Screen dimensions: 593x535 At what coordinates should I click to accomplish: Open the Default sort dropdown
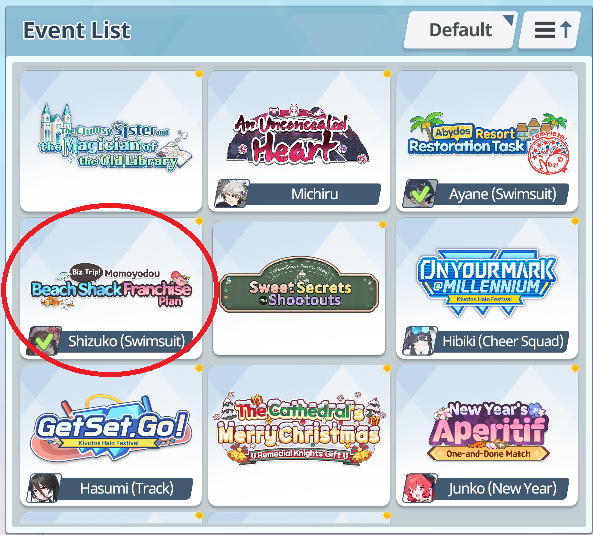(460, 30)
